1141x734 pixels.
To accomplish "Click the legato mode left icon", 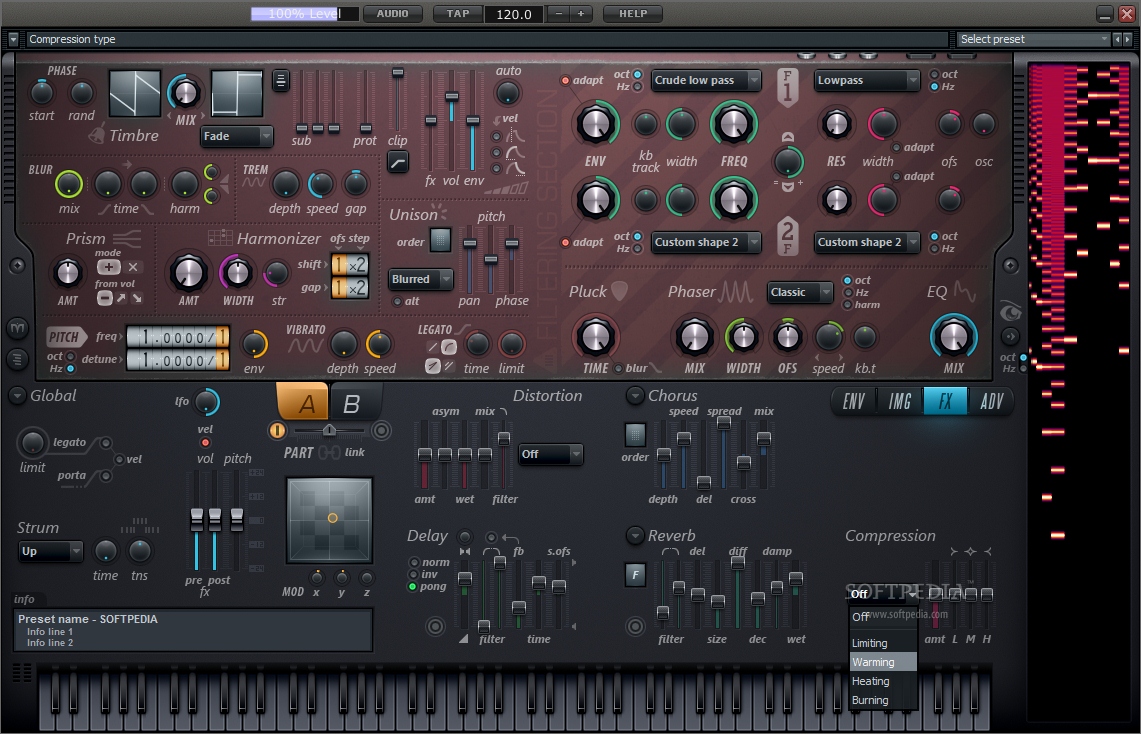I will [x=432, y=347].
